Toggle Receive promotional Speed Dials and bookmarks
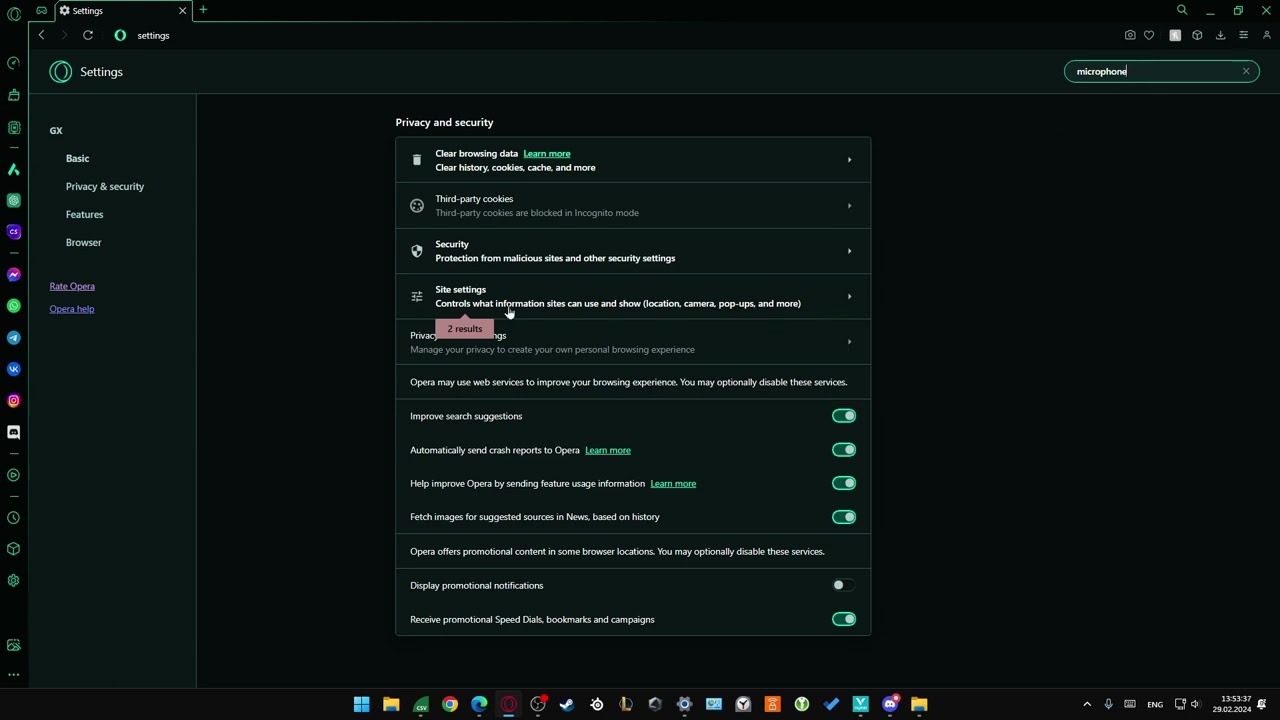This screenshot has height=720, width=1280. (844, 619)
